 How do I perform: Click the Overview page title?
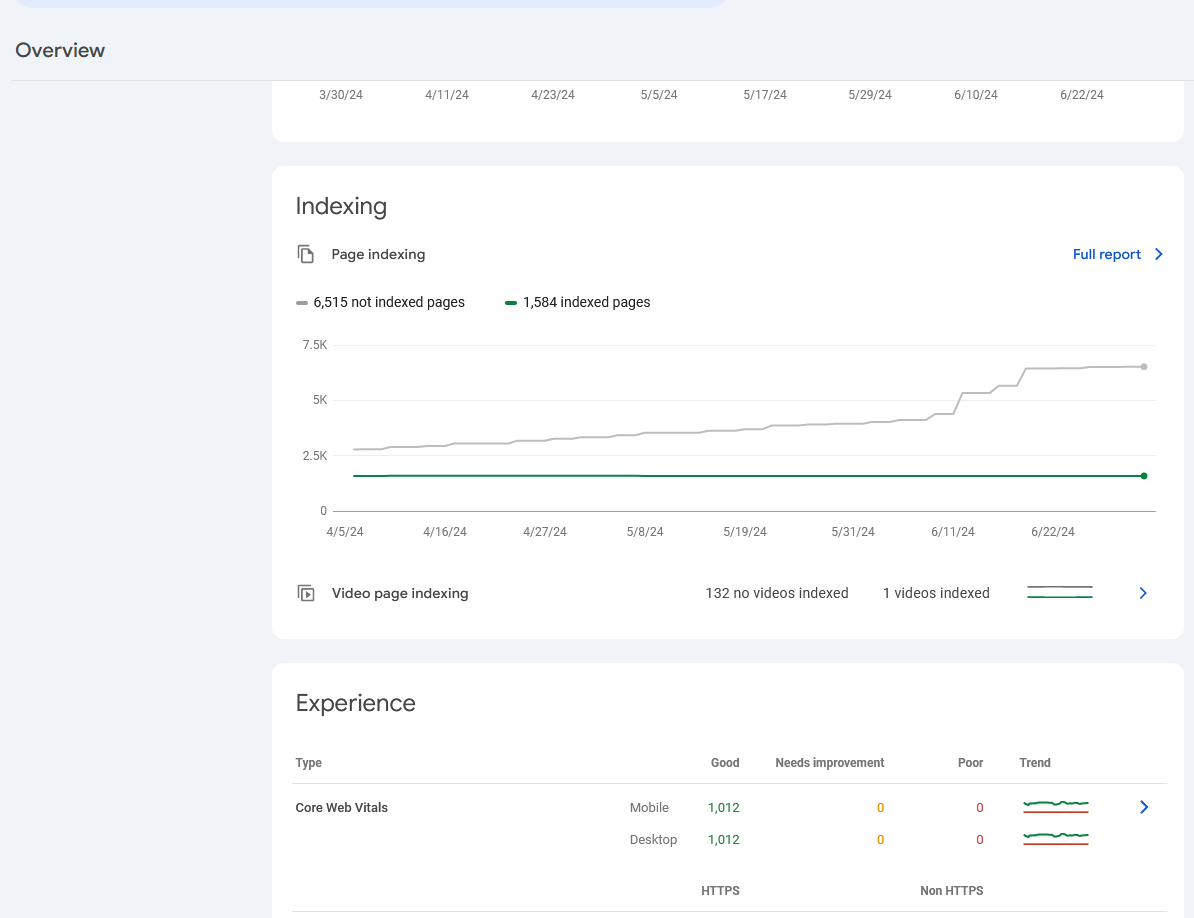point(60,50)
